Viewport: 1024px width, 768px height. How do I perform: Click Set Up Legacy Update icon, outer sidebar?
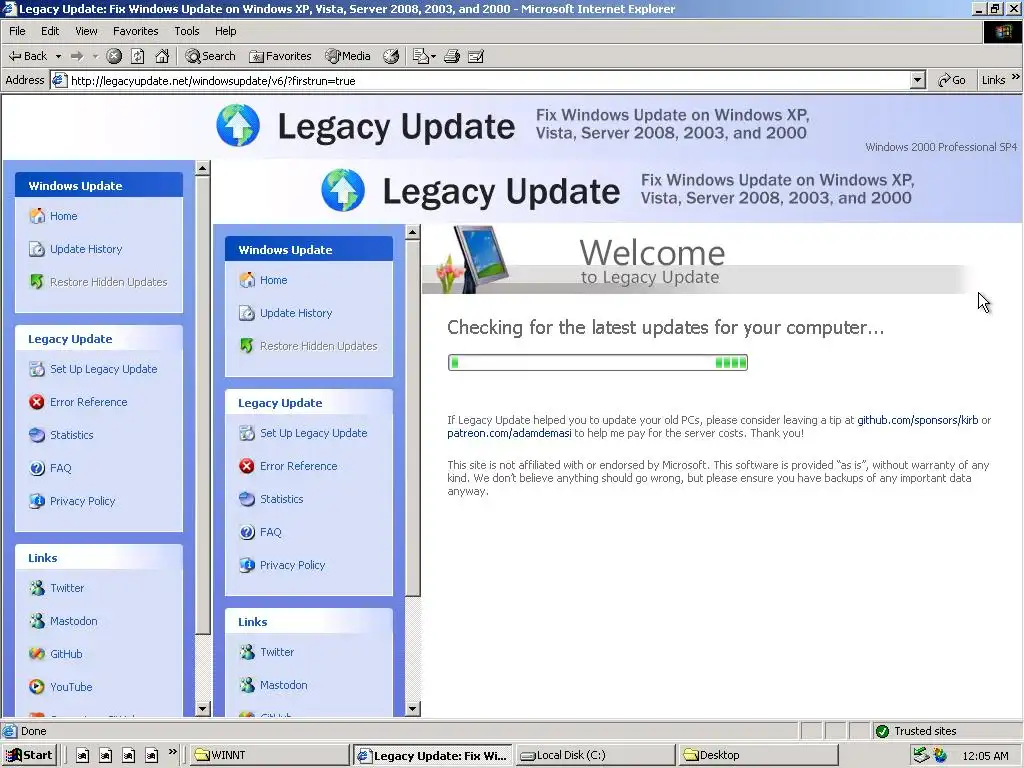click(37, 369)
